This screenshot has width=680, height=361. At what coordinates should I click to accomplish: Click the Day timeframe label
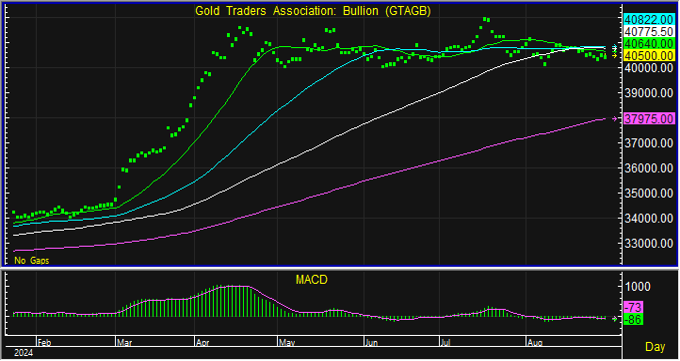click(x=655, y=347)
